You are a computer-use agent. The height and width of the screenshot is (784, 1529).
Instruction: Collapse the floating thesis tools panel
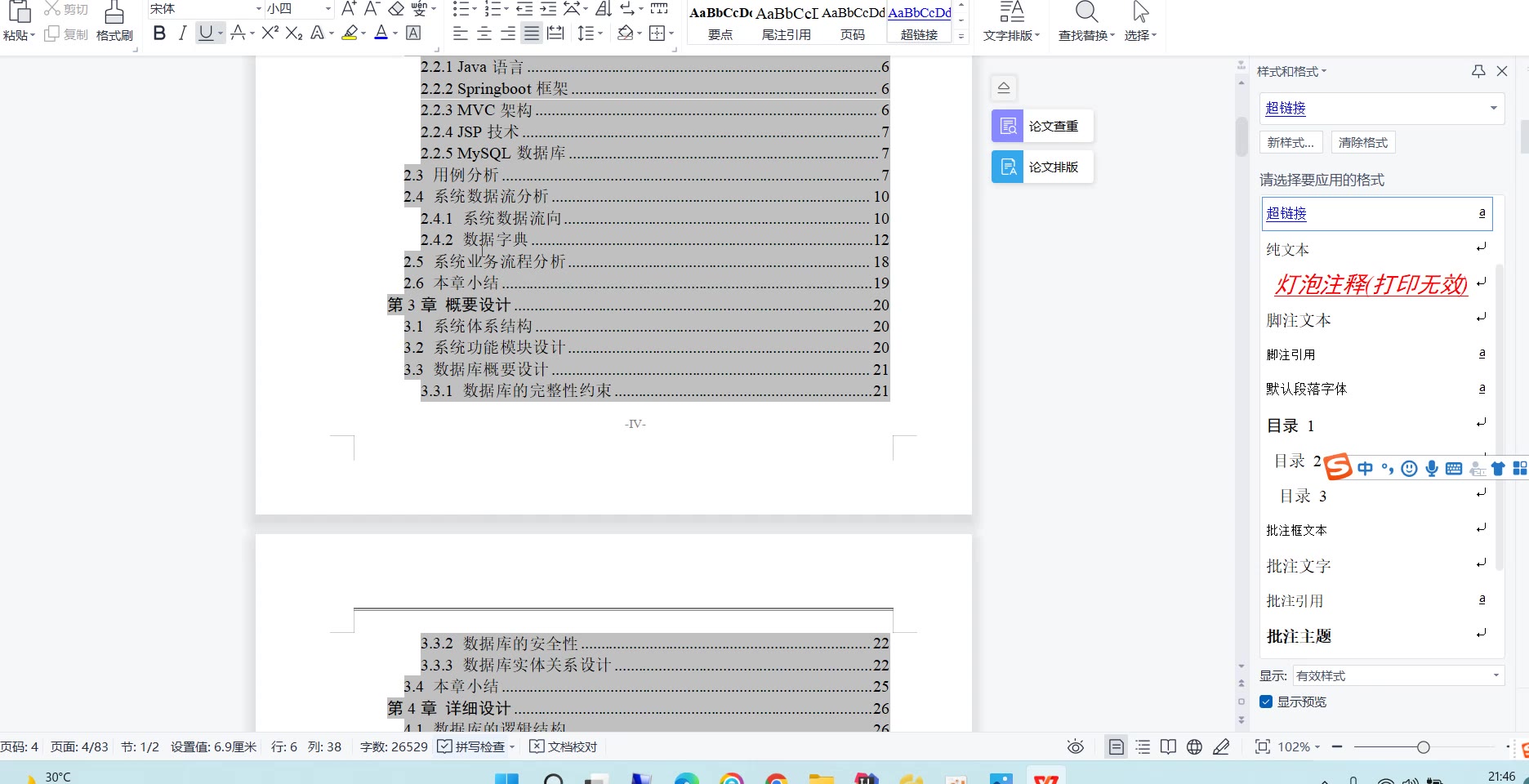coord(1004,87)
